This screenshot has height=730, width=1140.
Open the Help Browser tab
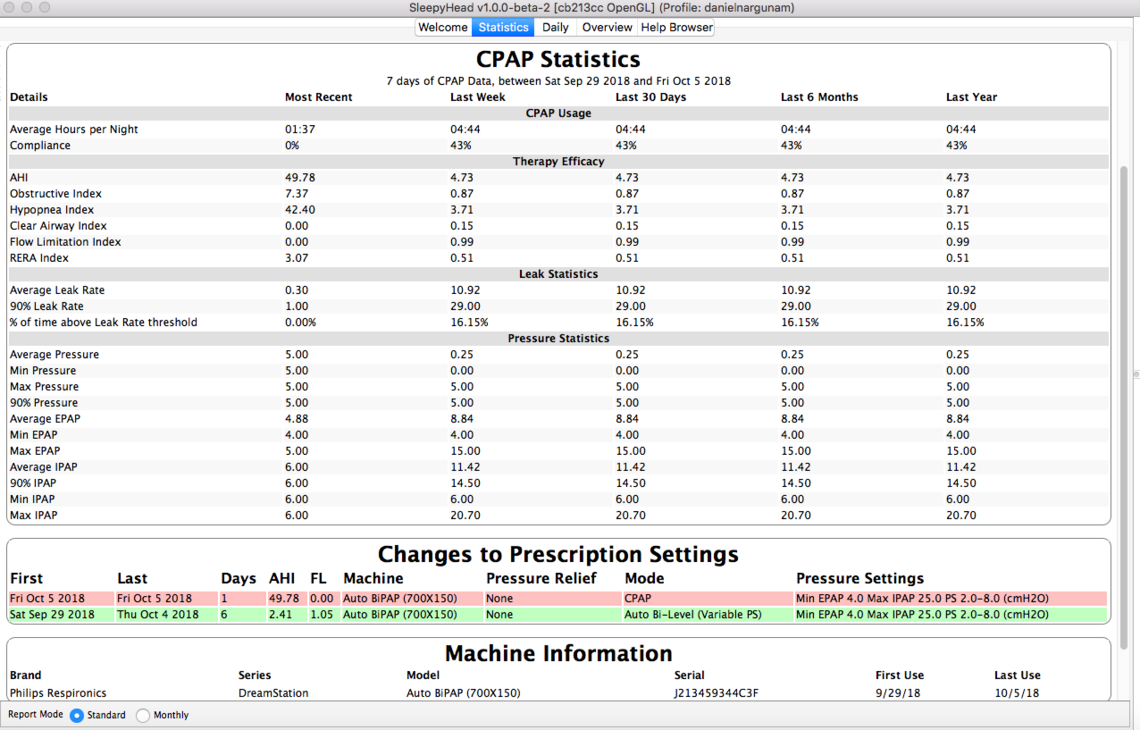tap(677, 27)
